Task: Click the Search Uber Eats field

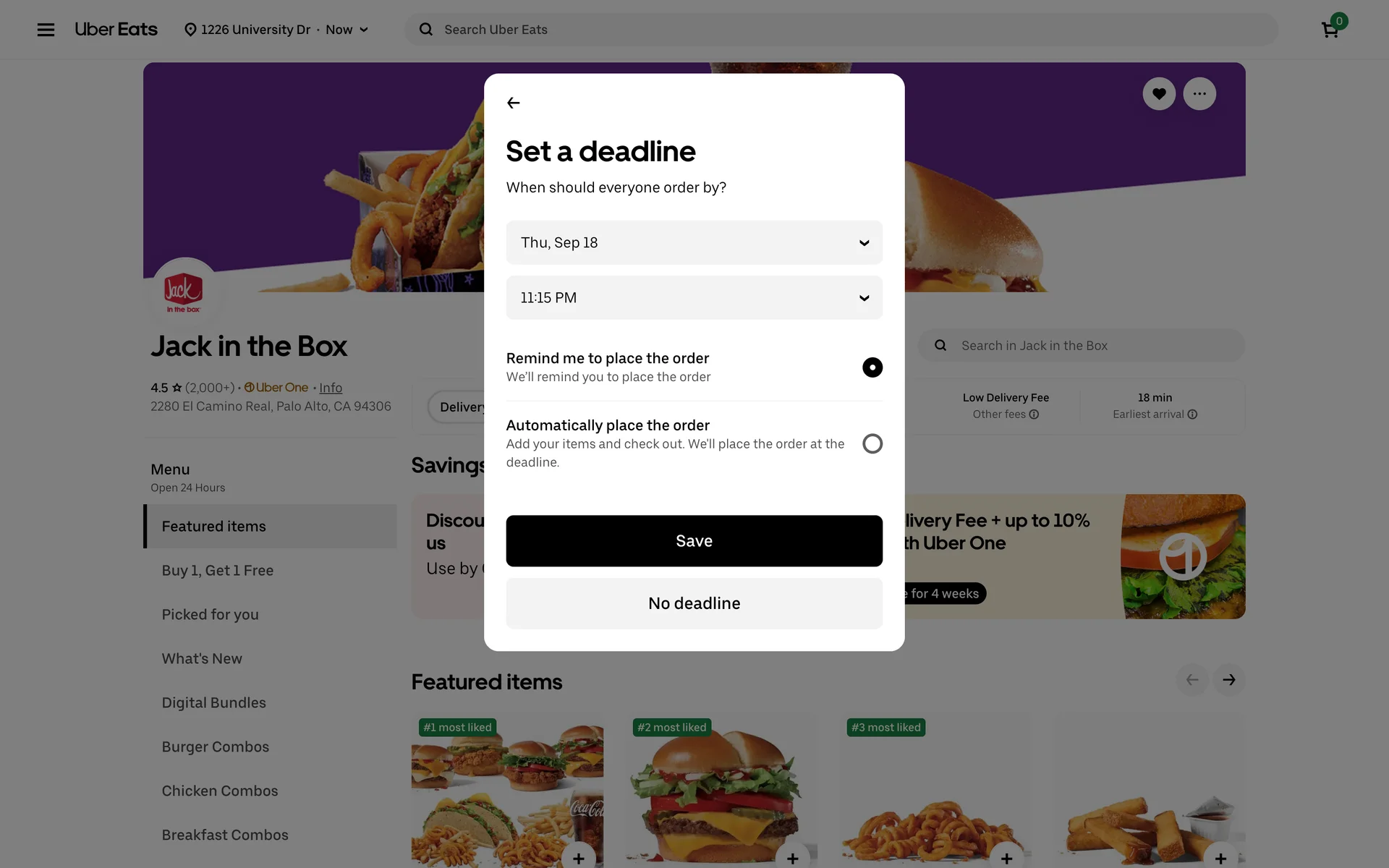Action: 839,30
